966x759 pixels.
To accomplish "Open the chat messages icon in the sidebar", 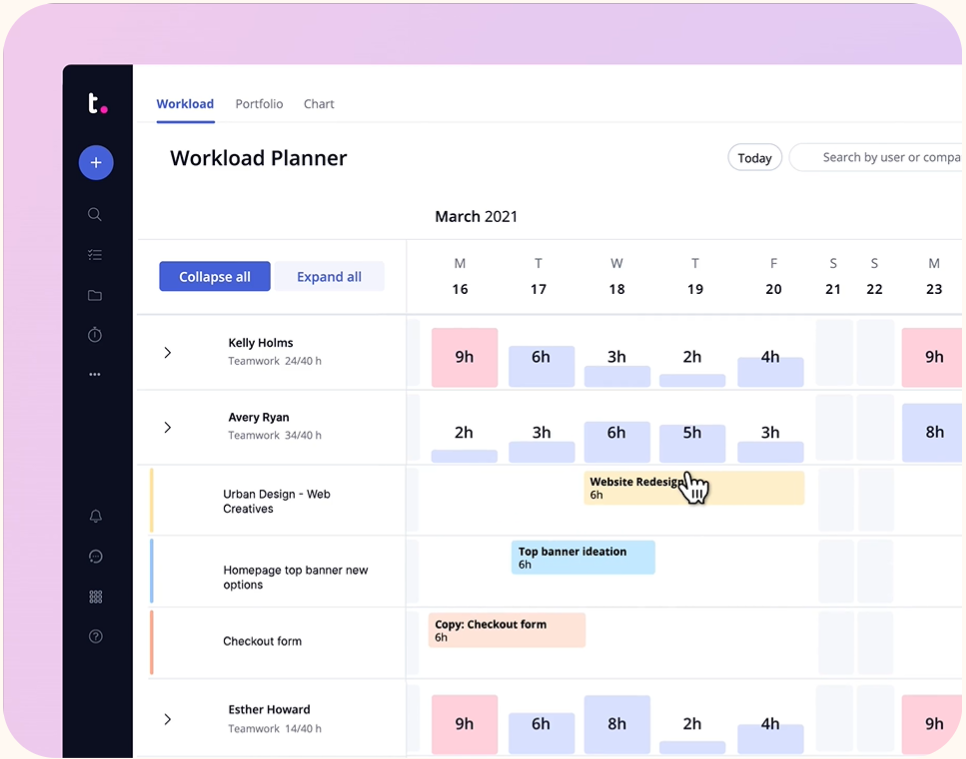I will pyautogui.click(x=95, y=556).
